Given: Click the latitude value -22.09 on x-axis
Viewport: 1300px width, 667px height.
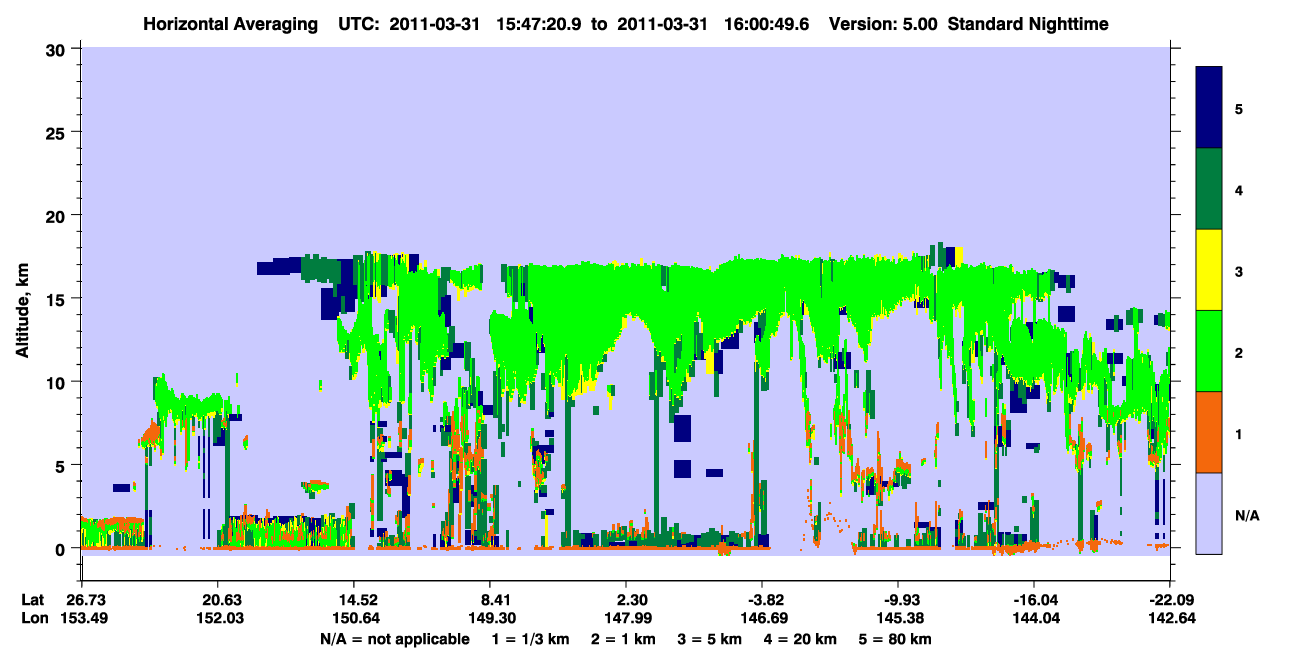Looking at the screenshot, I should 1169,600.
